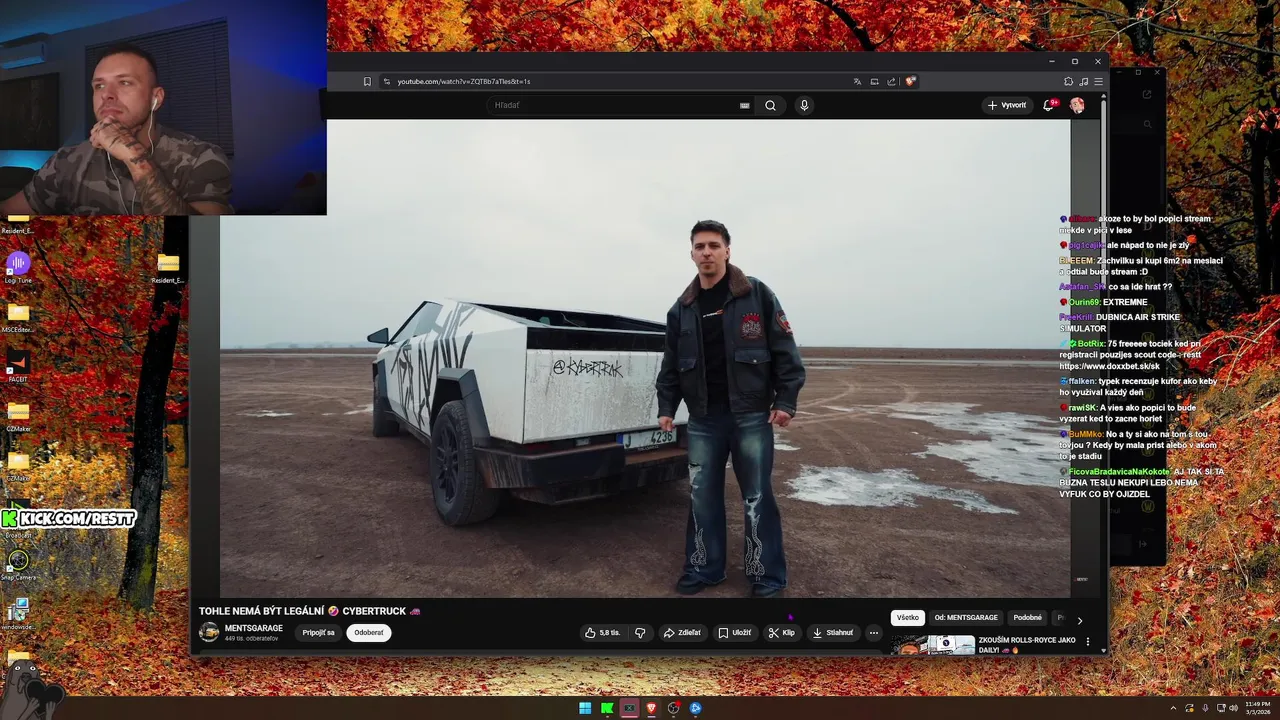Click the Uložiť save button
The image size is (1280, 720).
click(734, 632)
